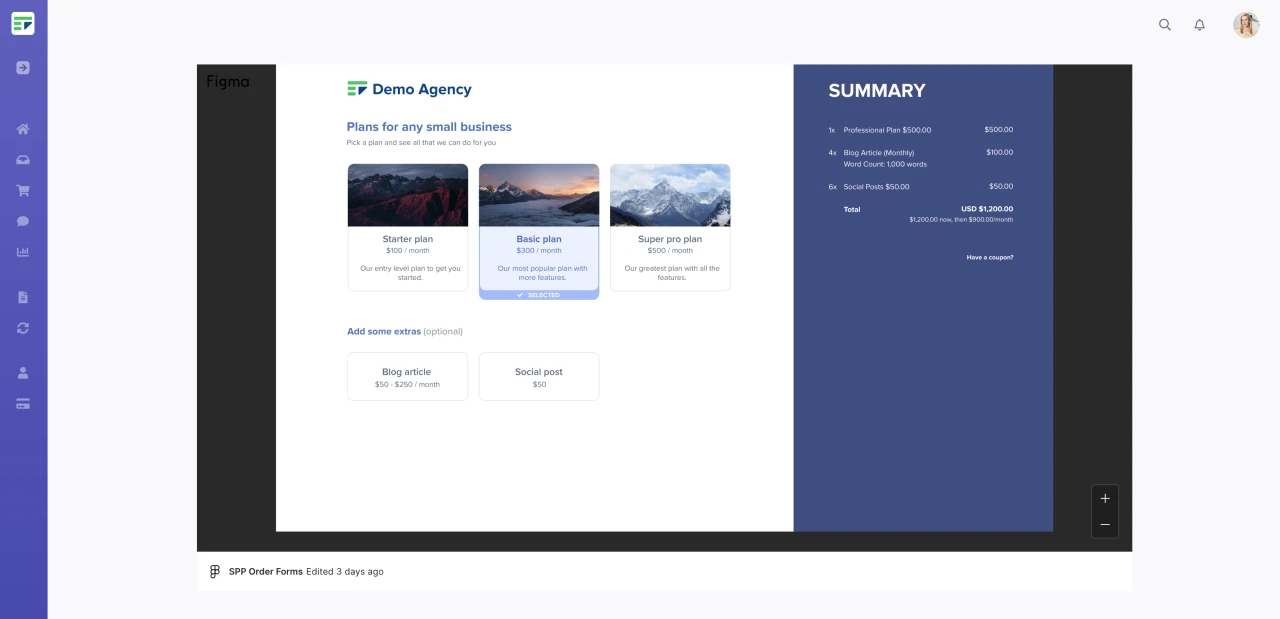Zoom in with the plus button
This screenshot has height=619, width=1280.
[x=1105, y=498]
